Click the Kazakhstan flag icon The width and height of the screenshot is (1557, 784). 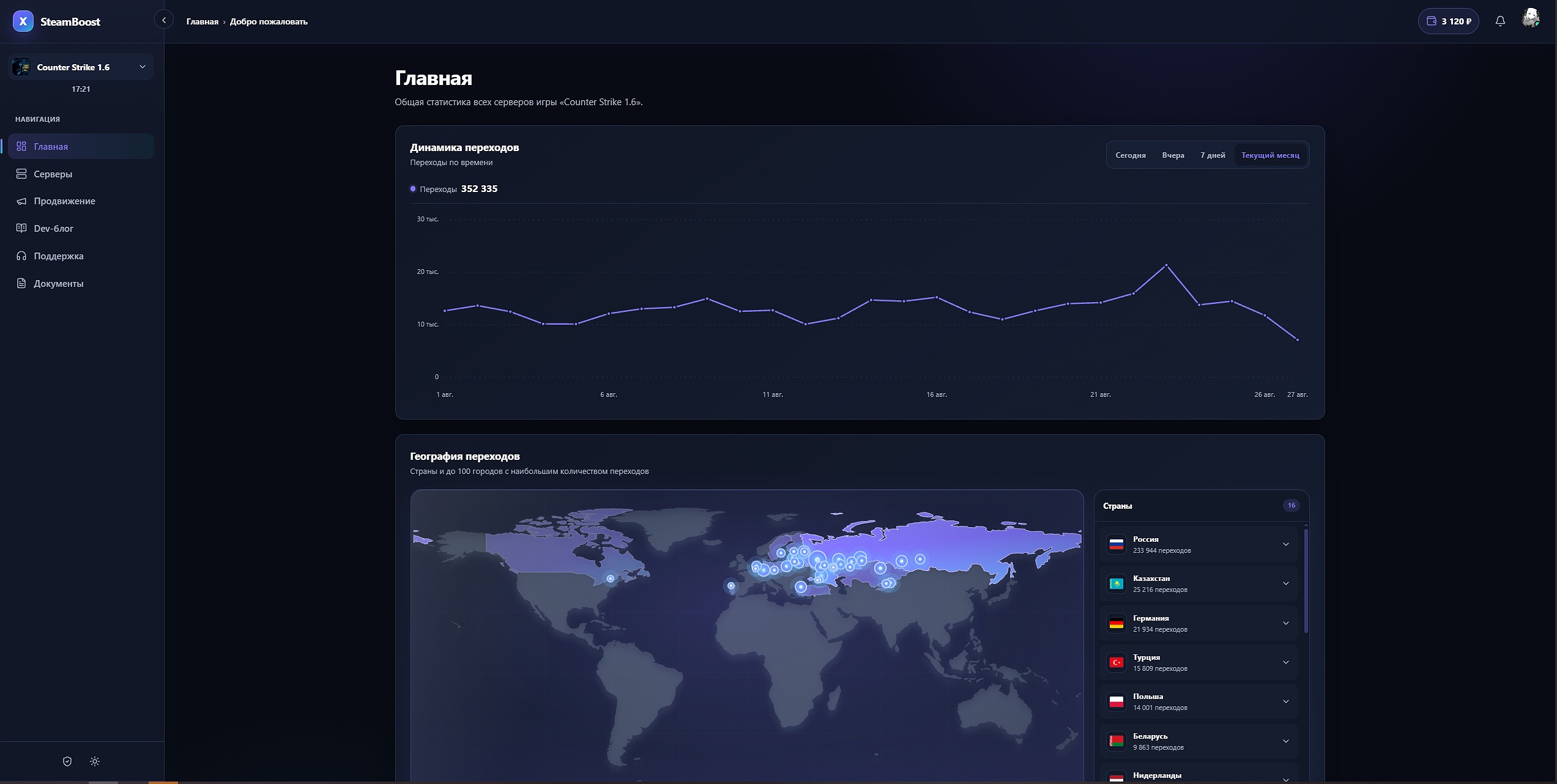point(1117,583)
